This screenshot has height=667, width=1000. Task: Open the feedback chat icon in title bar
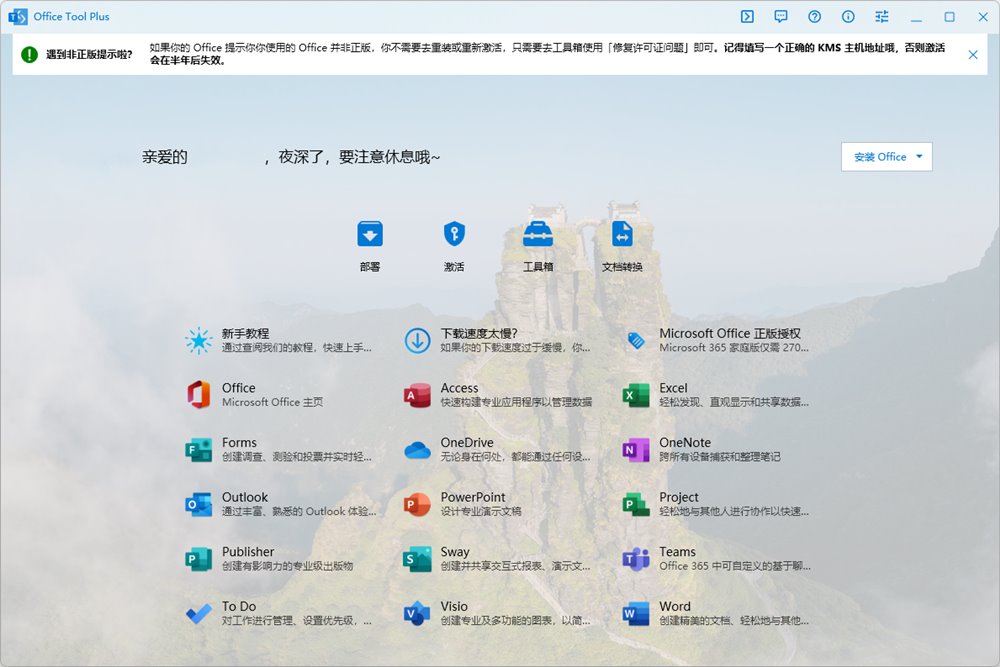pyautogui.click(x=781, y=17)
